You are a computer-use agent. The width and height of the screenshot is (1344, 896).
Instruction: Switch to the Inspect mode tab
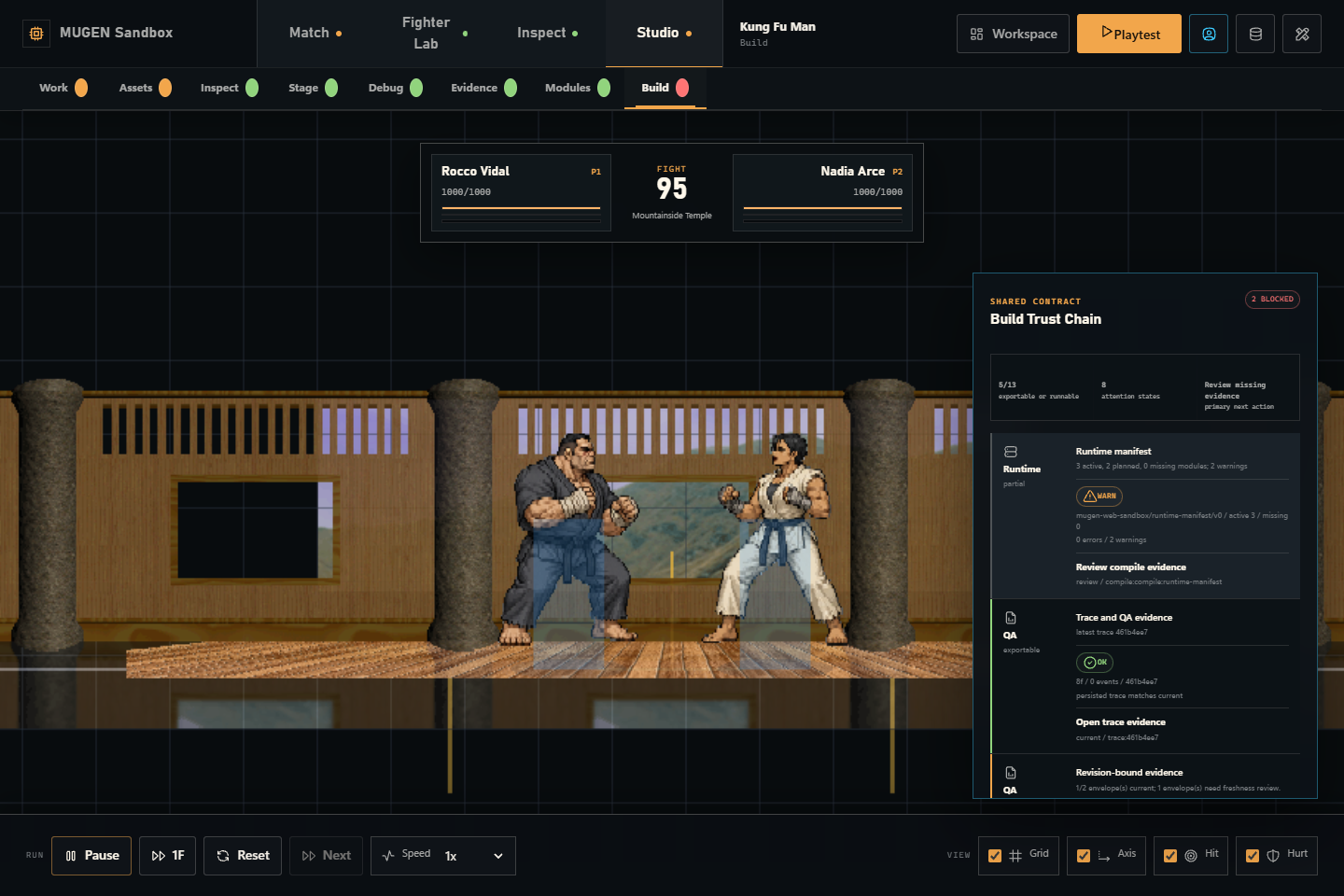click(548, 33)
